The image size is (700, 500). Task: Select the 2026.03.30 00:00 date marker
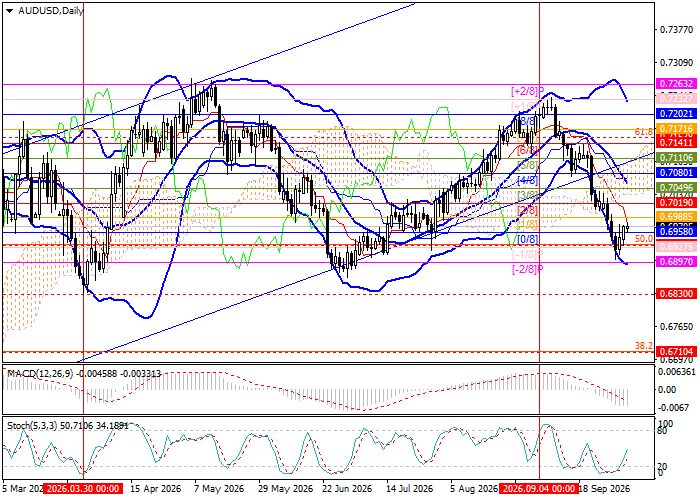tap(83, 489)
